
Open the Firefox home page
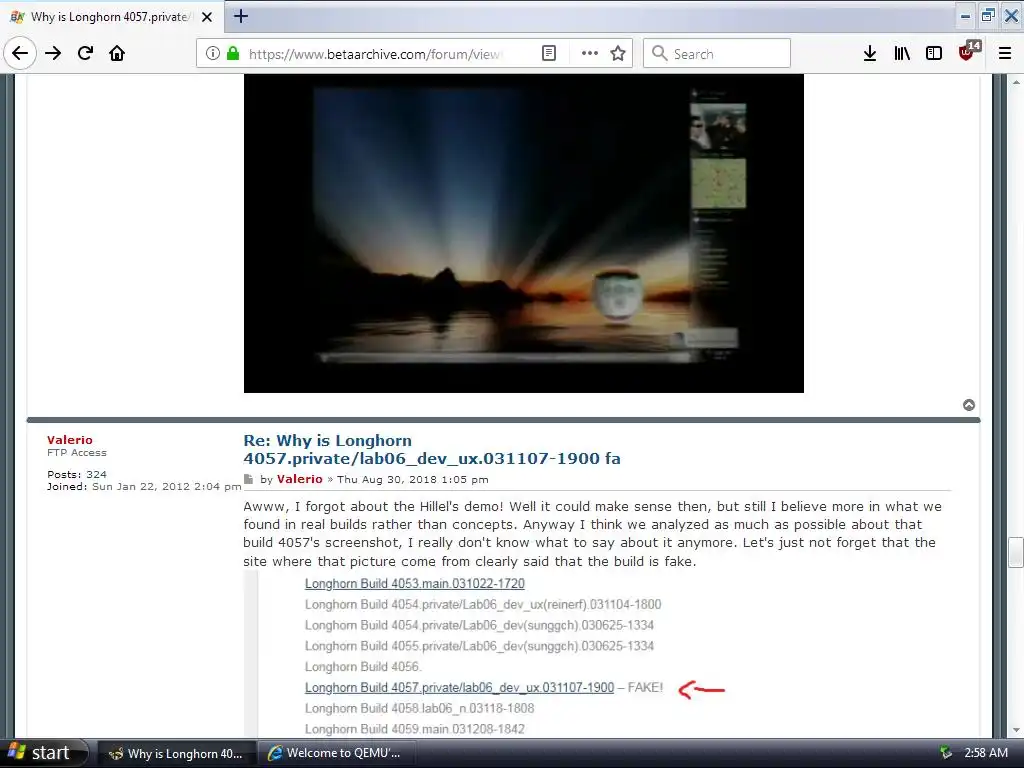[117, 53]
